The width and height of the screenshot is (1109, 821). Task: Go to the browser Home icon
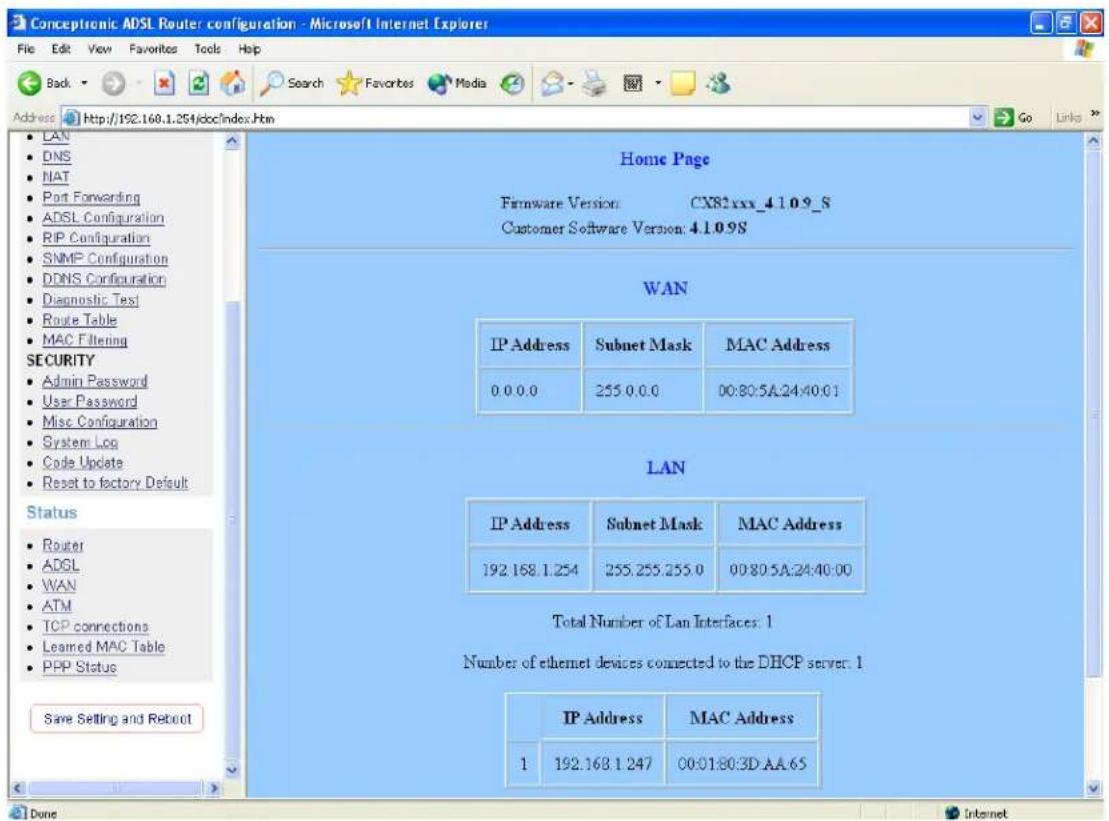pos(233,83)
